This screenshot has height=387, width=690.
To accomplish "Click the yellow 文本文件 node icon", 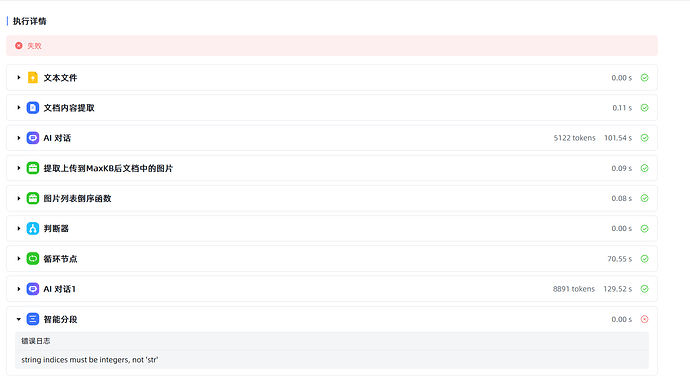I will point(33,77).
